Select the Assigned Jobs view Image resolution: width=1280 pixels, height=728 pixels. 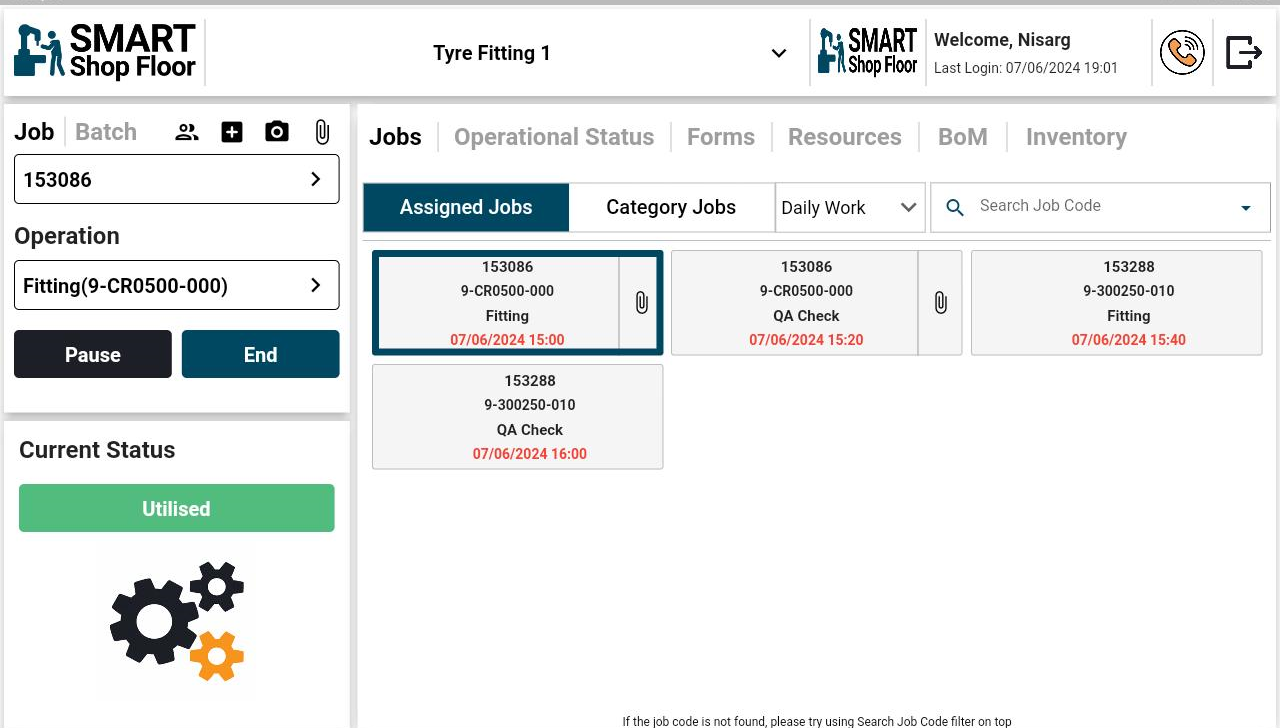coord(466,207)
